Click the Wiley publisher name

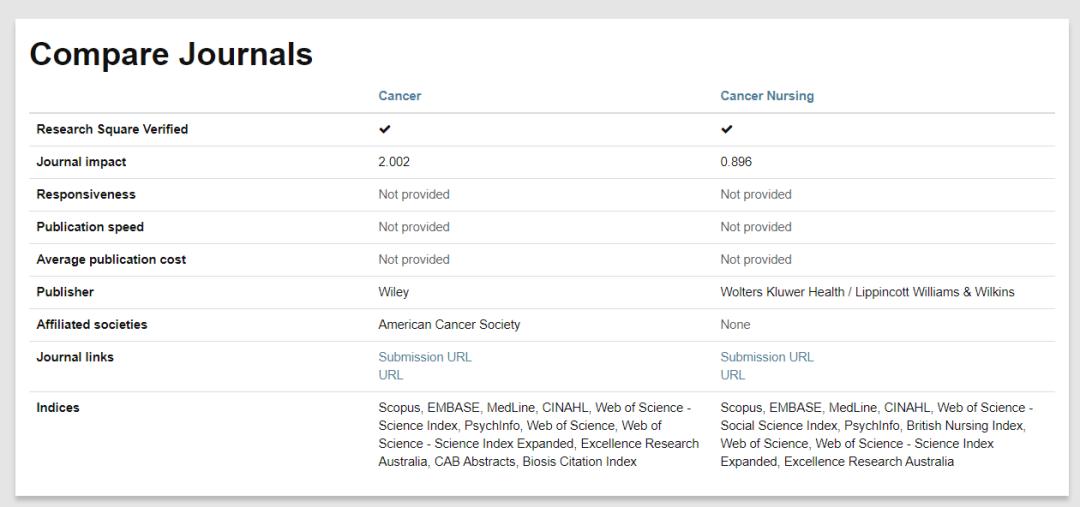click(393, 292)
